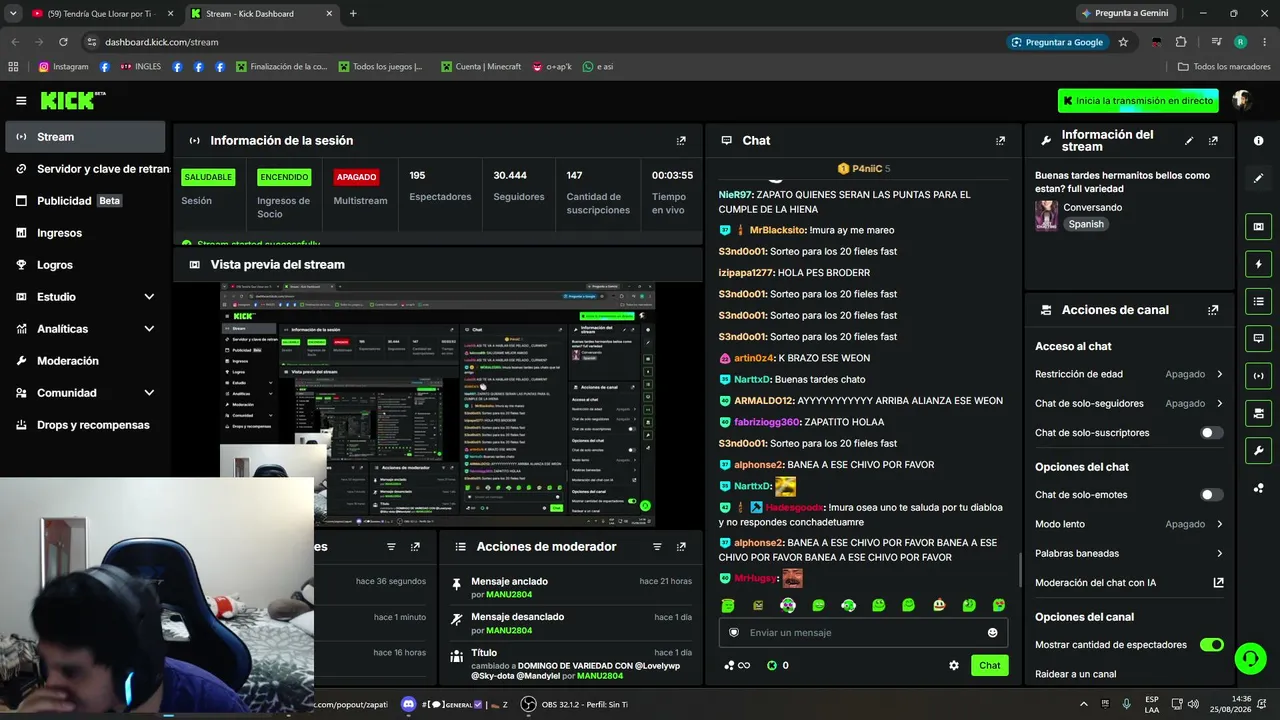Select Stream in the sidebar
The width and height of the screenshot is (1280, 720).
[85, 137]
